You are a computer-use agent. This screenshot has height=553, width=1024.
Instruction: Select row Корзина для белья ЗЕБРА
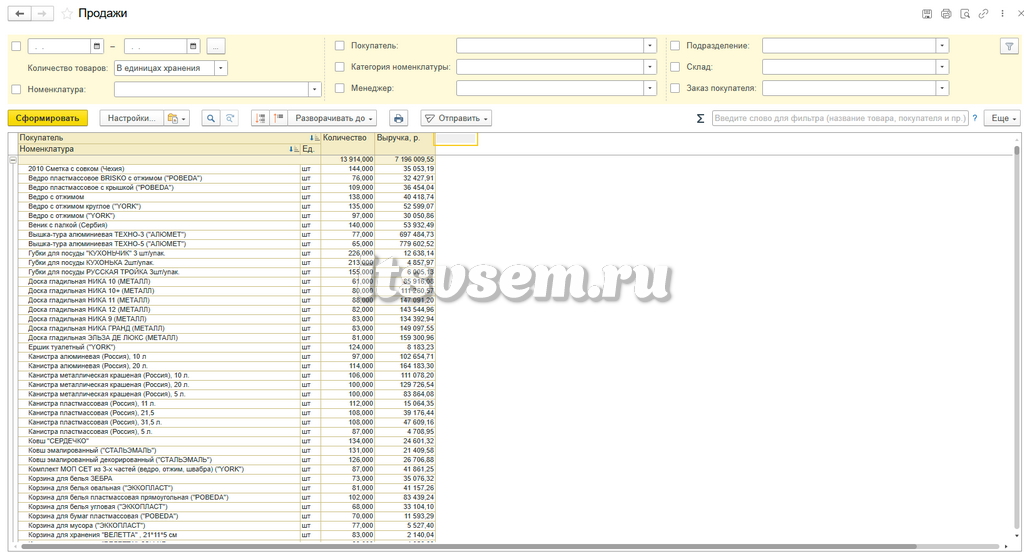pyautogui.click(x=227, y=479)
